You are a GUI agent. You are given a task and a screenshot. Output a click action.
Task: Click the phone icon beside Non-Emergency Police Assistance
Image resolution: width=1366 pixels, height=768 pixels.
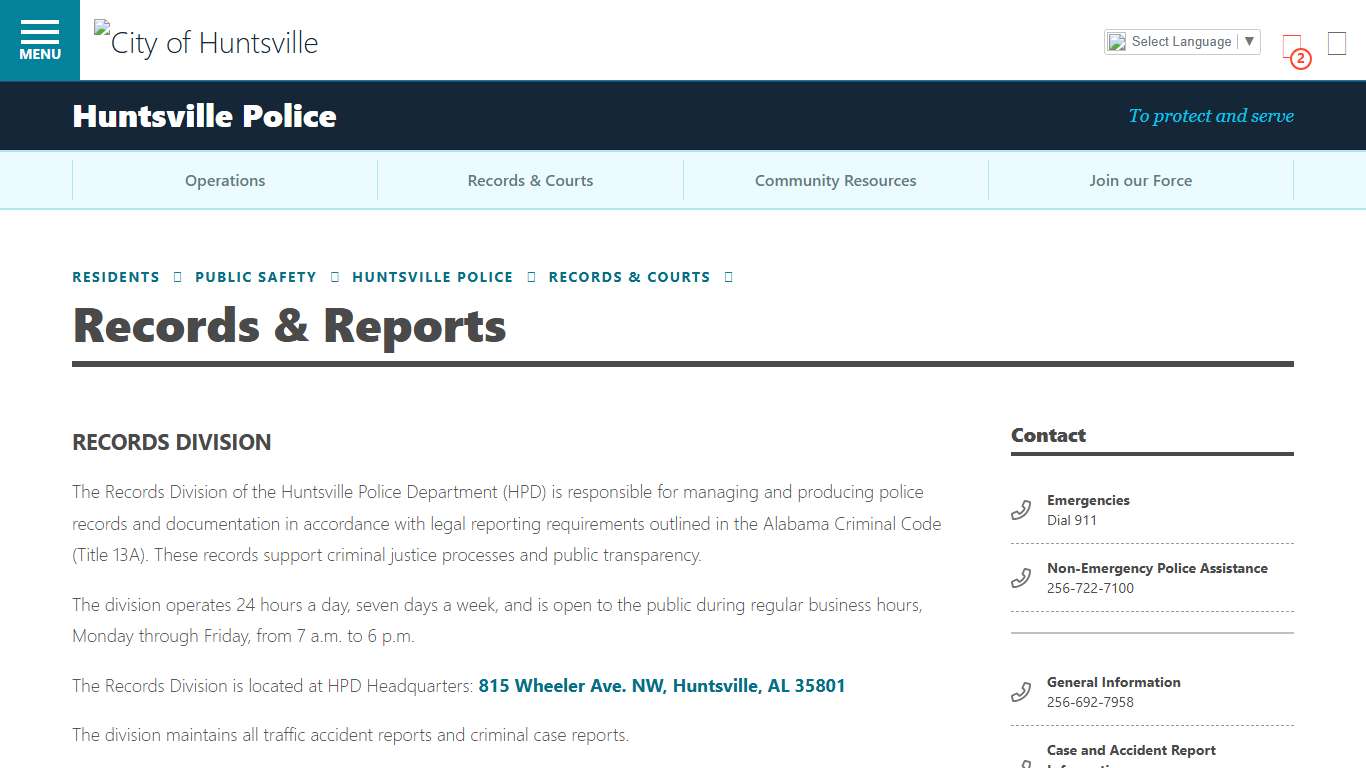(1020, 577)
